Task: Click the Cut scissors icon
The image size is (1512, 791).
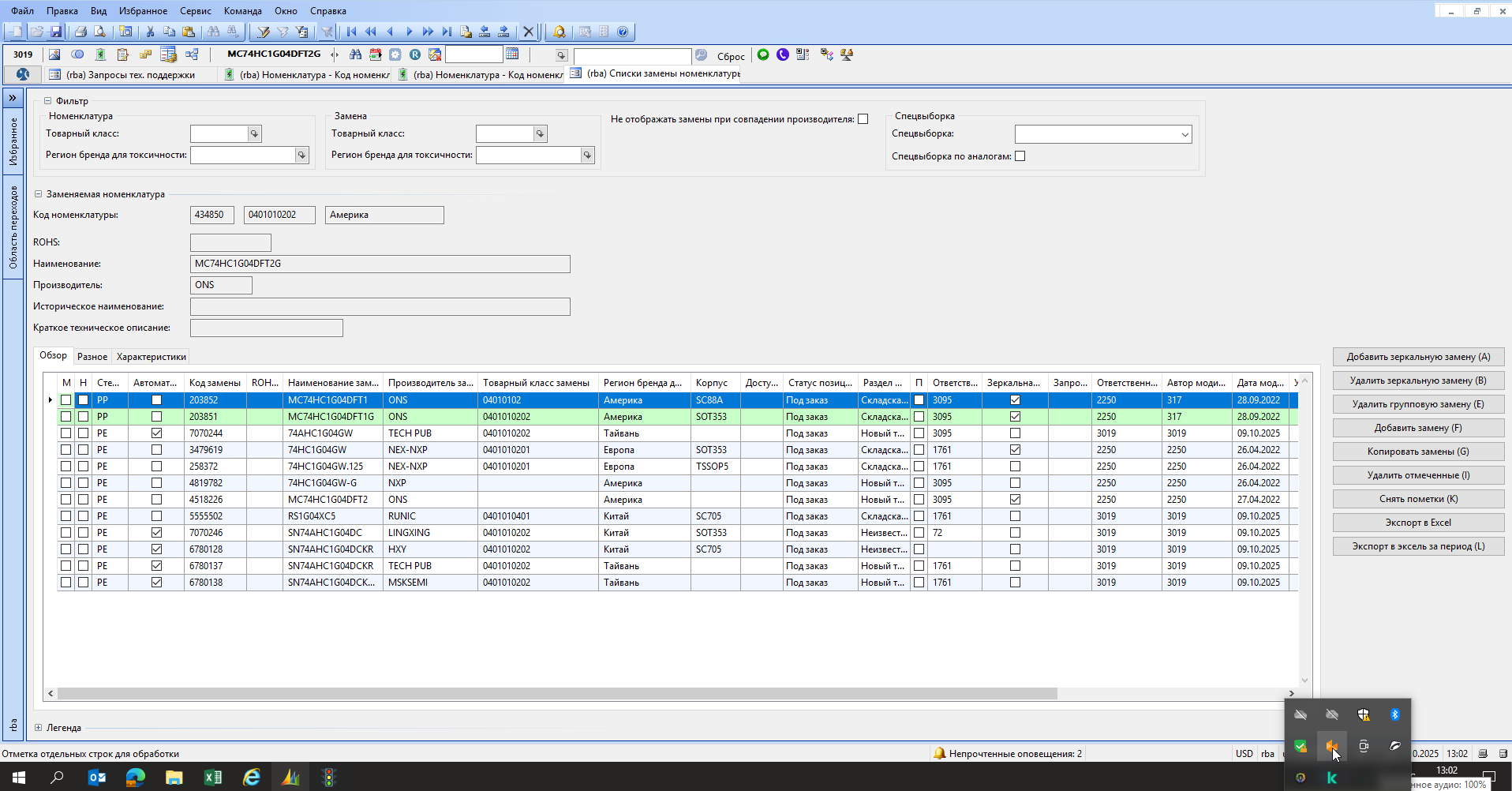Action: coord(150,32)
